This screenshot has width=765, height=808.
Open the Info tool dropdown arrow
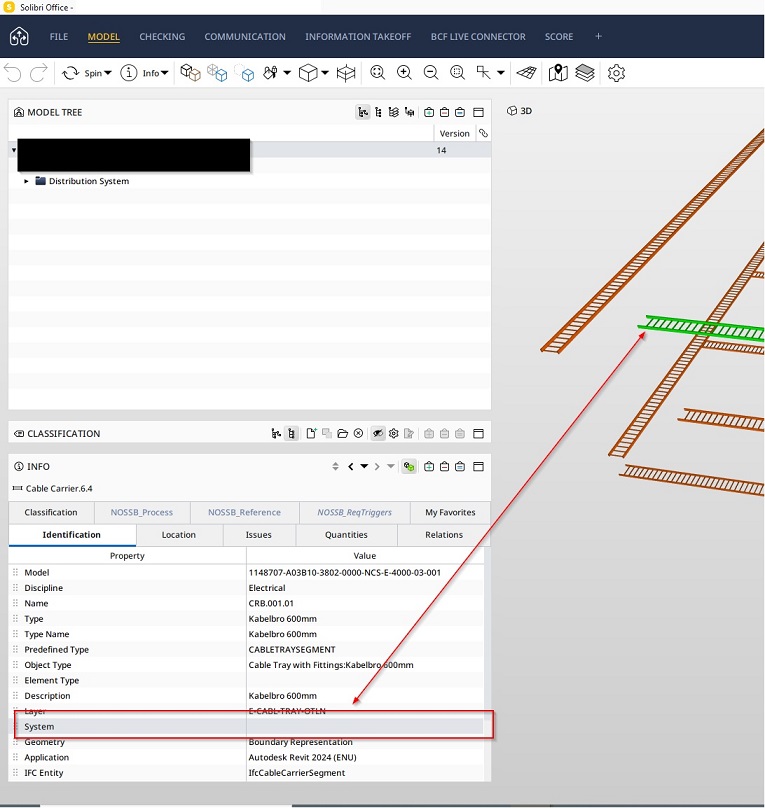point(164,73)
